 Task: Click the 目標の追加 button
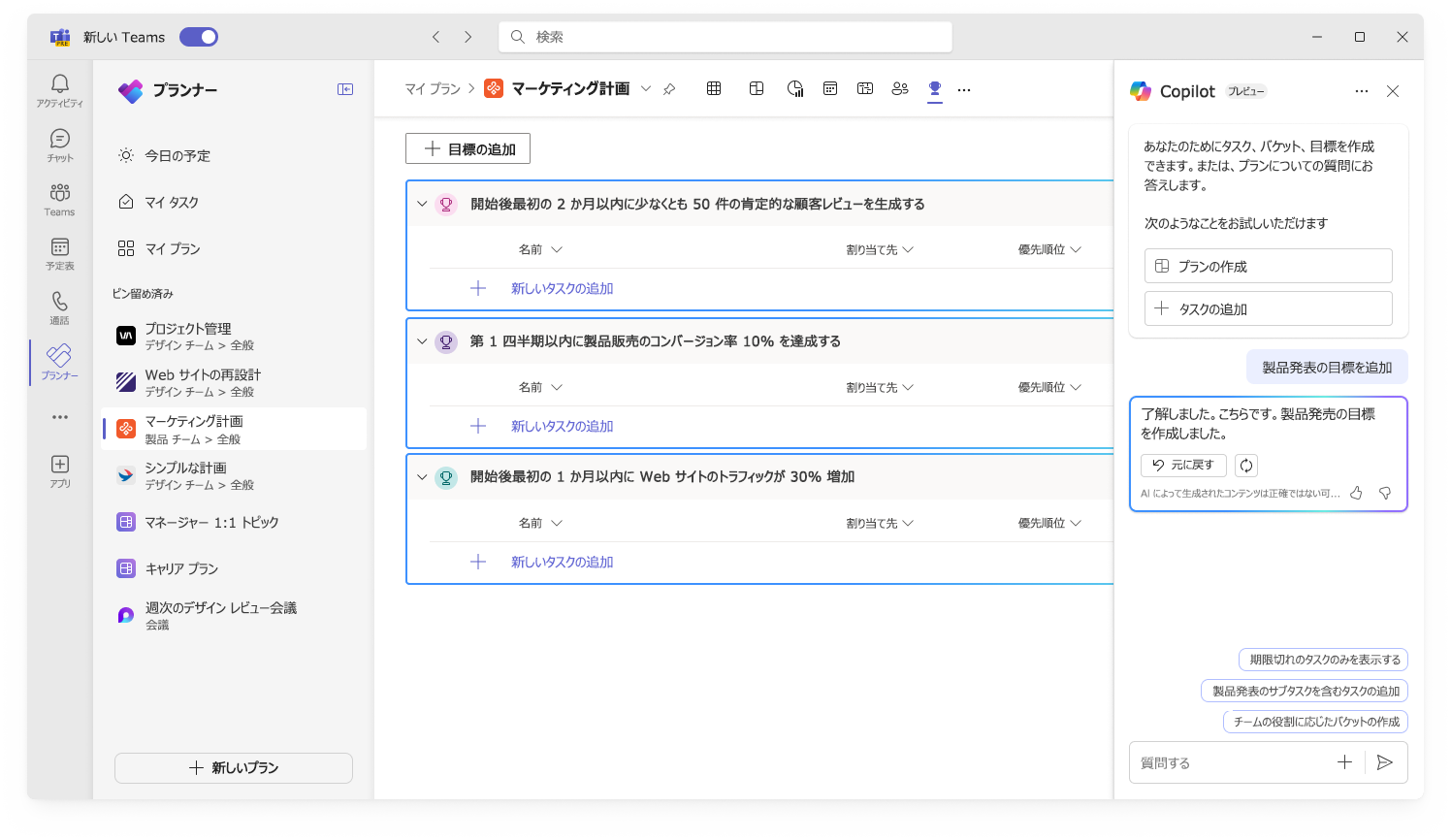pos(468,148)
